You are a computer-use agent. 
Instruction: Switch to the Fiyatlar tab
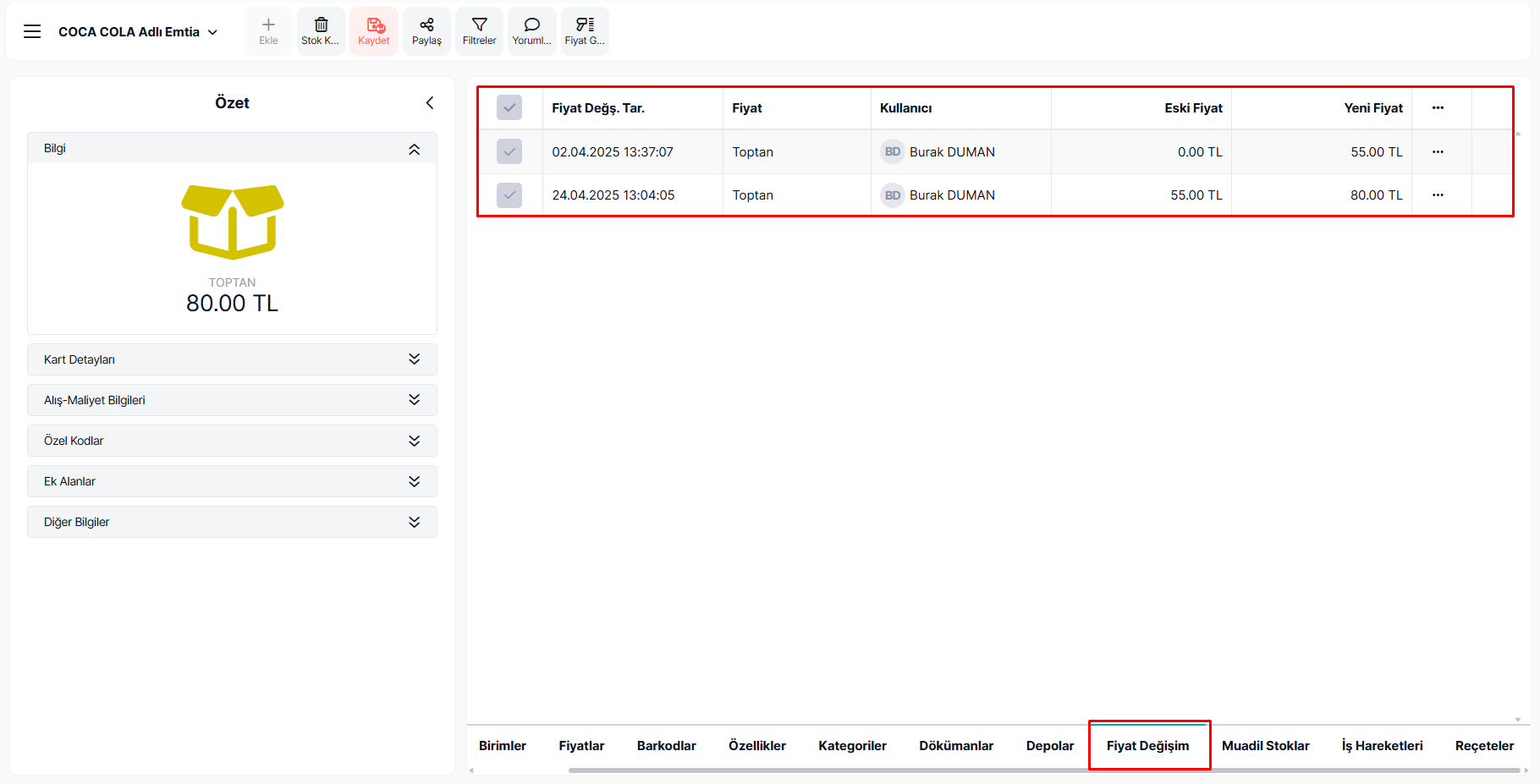point(581,746)
